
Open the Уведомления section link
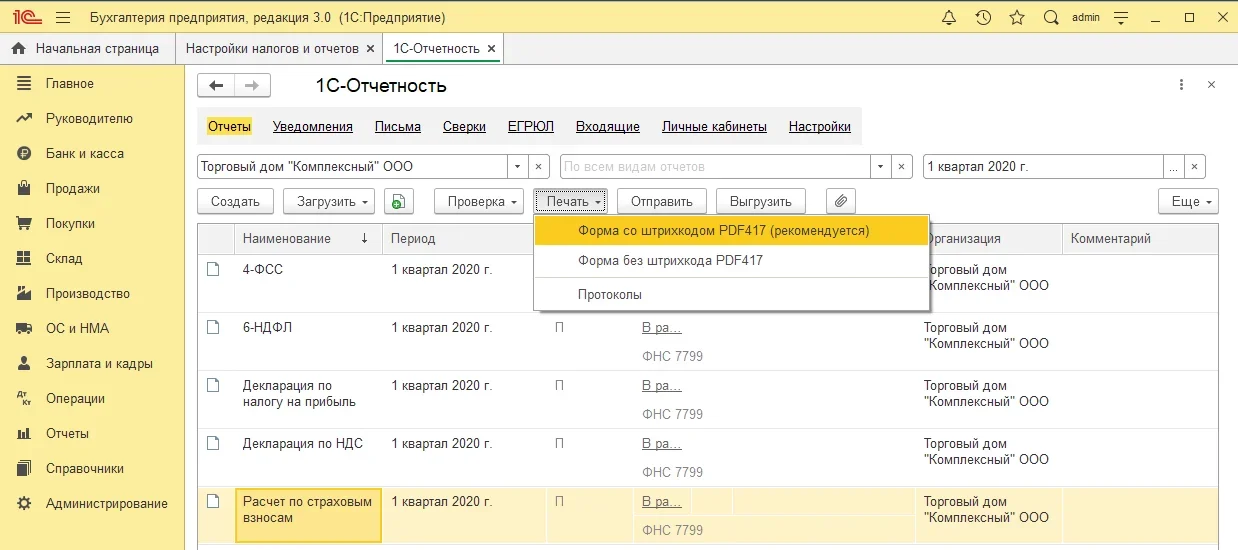click(x=313, y=126)
